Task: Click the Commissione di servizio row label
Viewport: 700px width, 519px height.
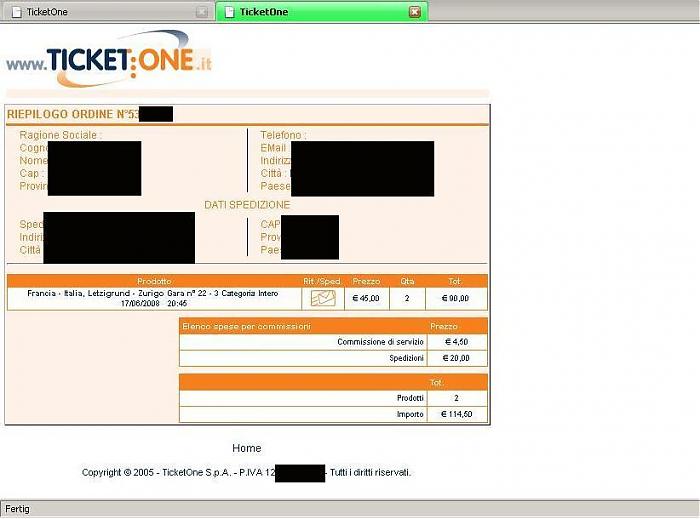Action: [x=380, y=342]
